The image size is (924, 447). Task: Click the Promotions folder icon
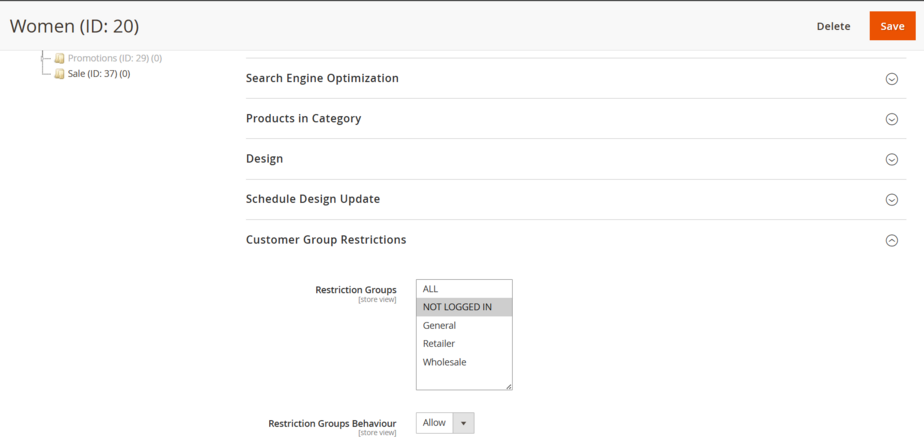coord(59,58)
